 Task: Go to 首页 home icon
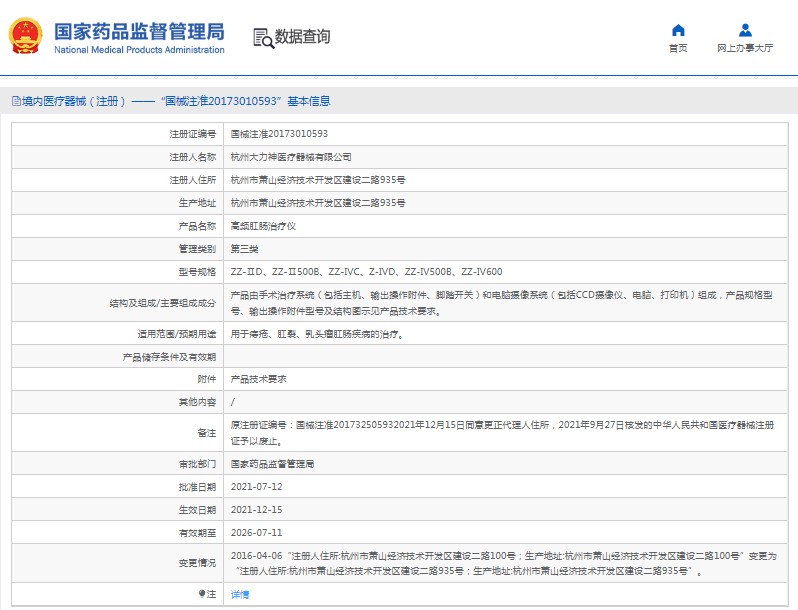tap(678, 31)
